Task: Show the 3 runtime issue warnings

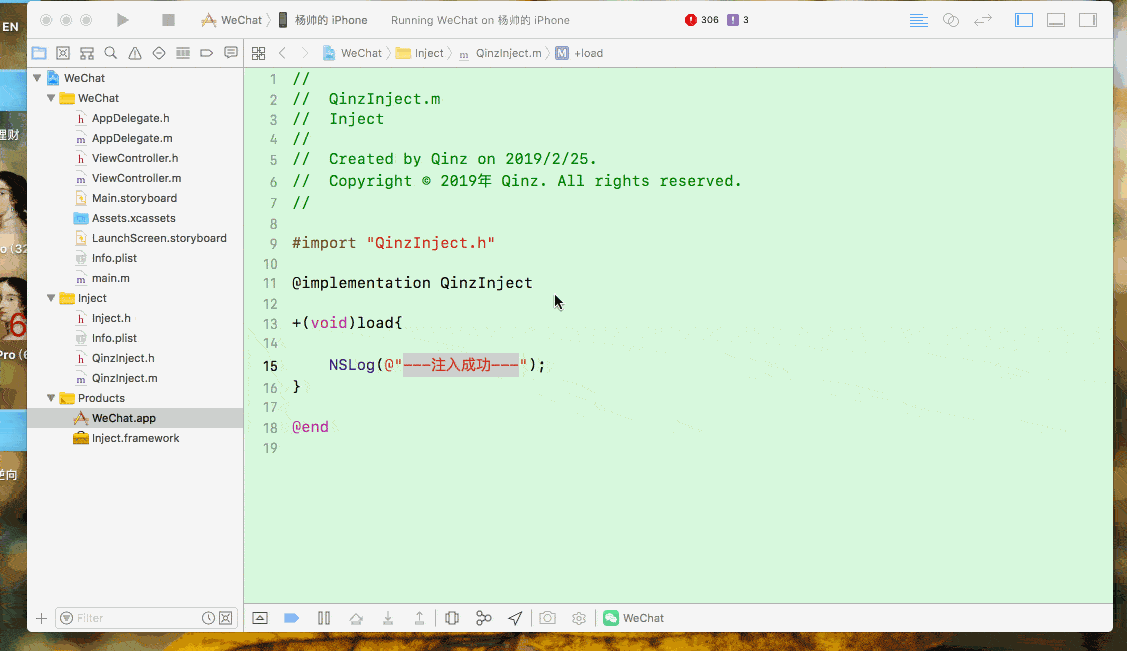Action: click(x=738, y=20)
